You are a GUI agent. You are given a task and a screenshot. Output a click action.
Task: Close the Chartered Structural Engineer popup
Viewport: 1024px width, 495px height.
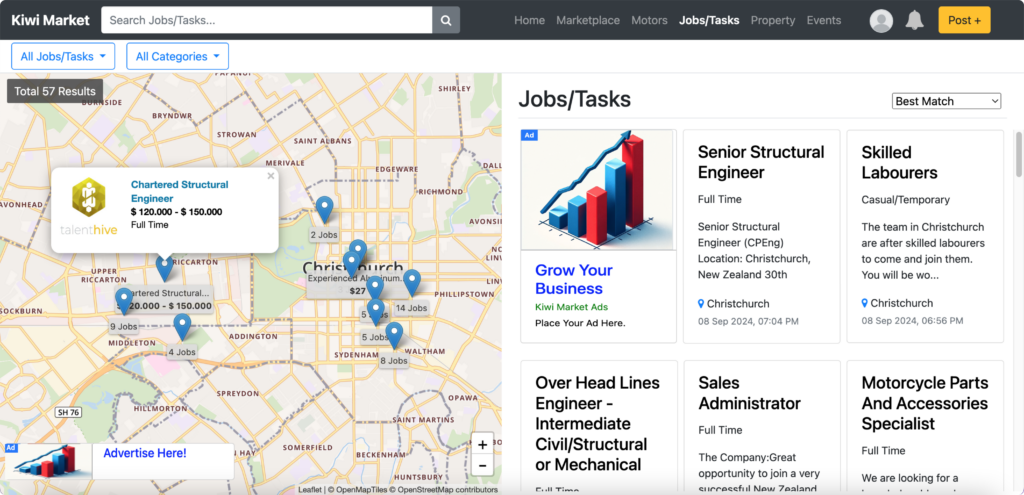click(271, 176)
